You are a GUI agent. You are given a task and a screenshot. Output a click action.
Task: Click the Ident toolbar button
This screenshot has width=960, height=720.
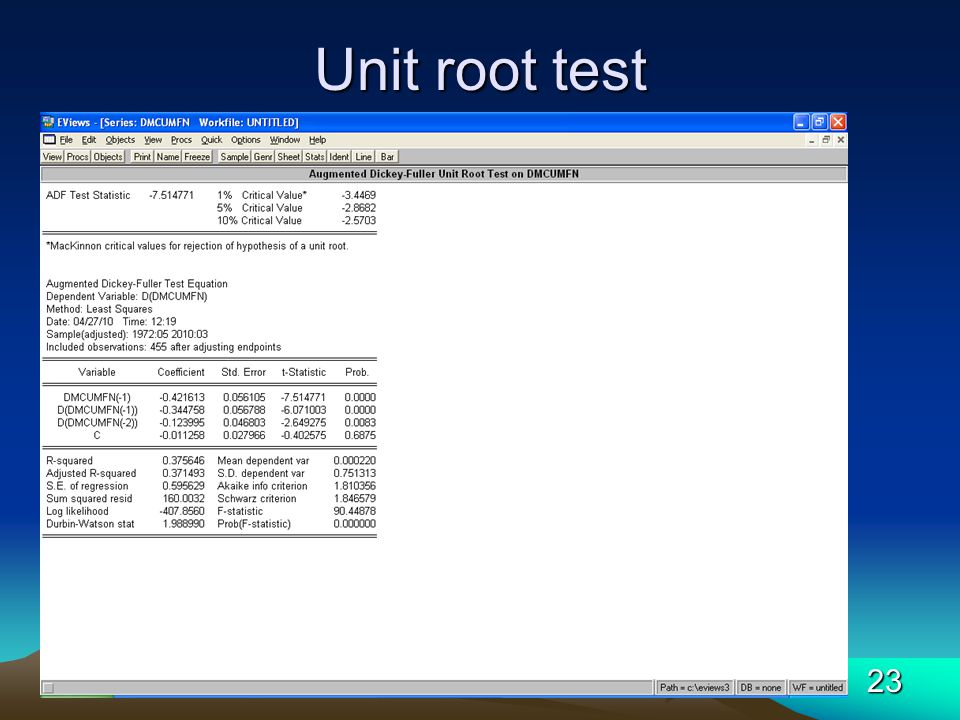click(339, 157)
